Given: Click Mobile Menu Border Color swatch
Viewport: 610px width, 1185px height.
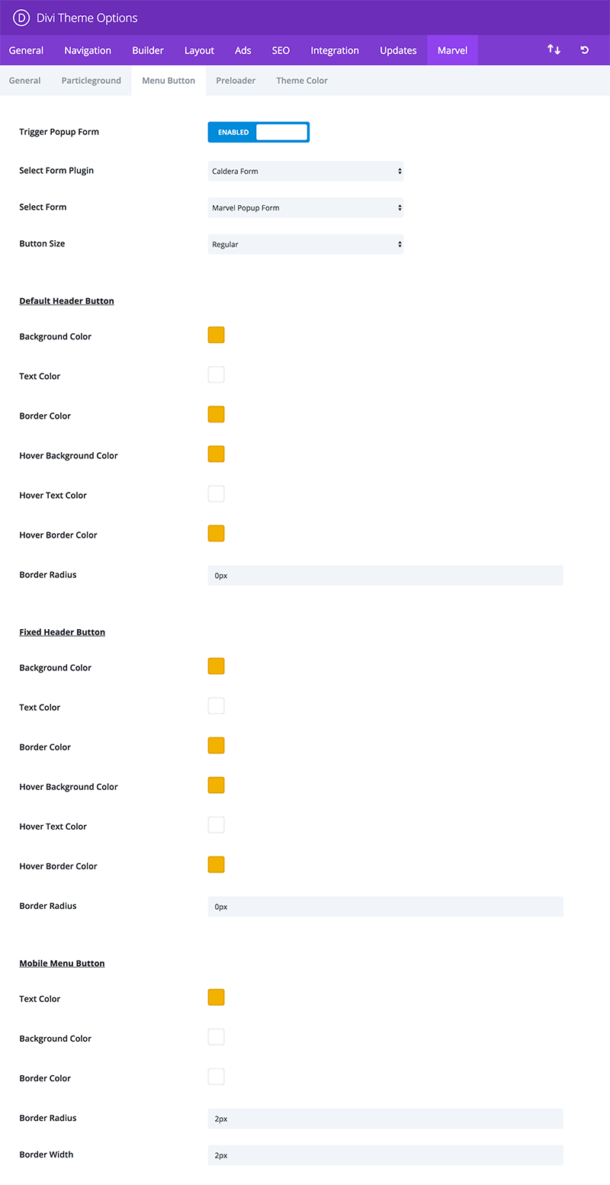Looking at the screenshot, I should [x=216, y=1077].
